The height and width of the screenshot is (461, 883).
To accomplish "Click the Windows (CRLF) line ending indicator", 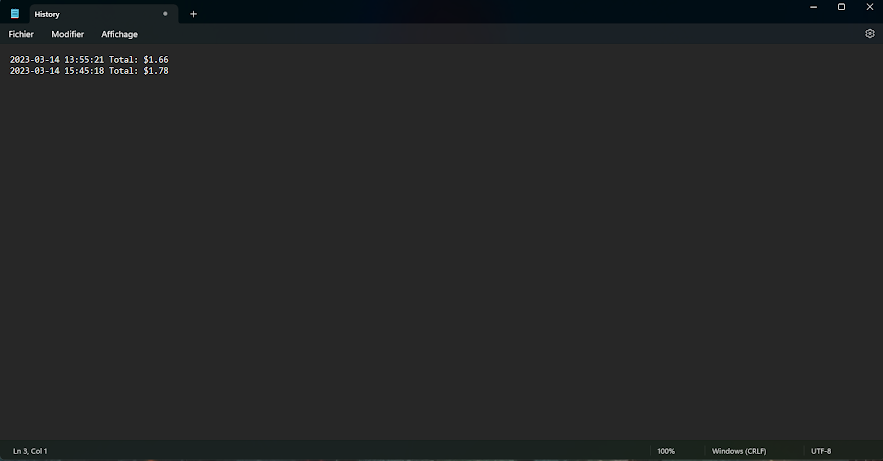I will coord(739,451).
